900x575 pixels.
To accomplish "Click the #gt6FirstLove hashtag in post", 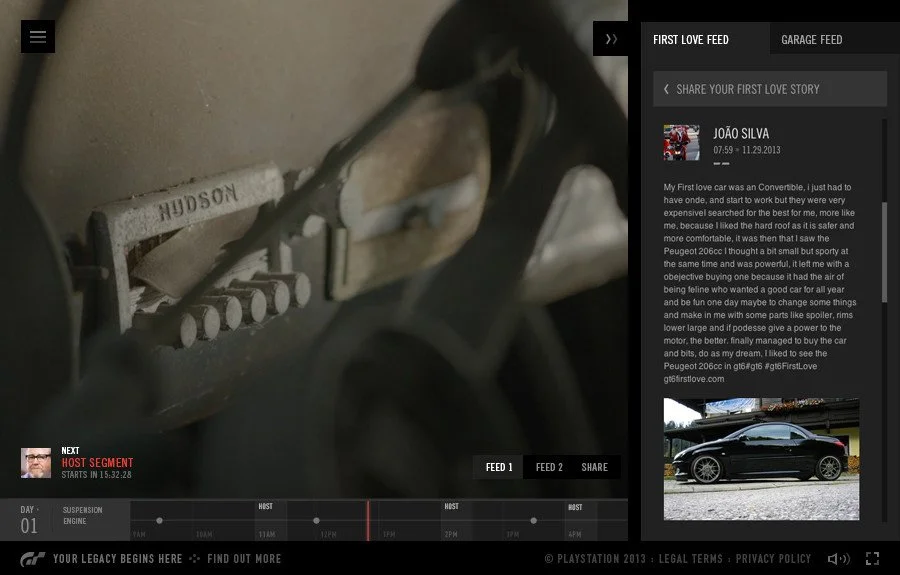I will point(790,366).
